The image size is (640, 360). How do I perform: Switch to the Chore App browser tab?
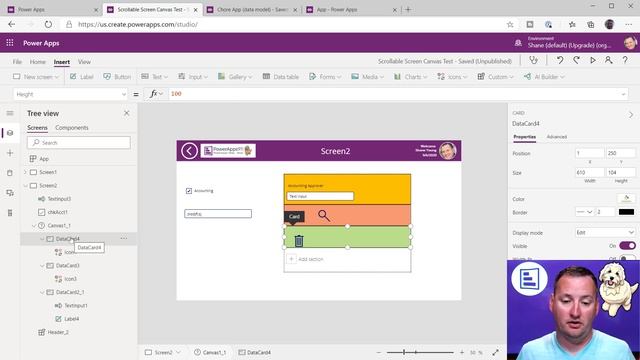pos(252,9)
